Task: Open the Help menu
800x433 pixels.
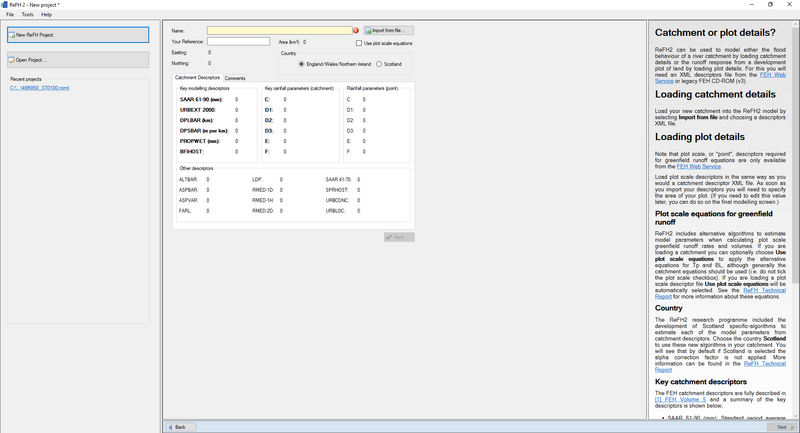Action: (x=46, y=15)
